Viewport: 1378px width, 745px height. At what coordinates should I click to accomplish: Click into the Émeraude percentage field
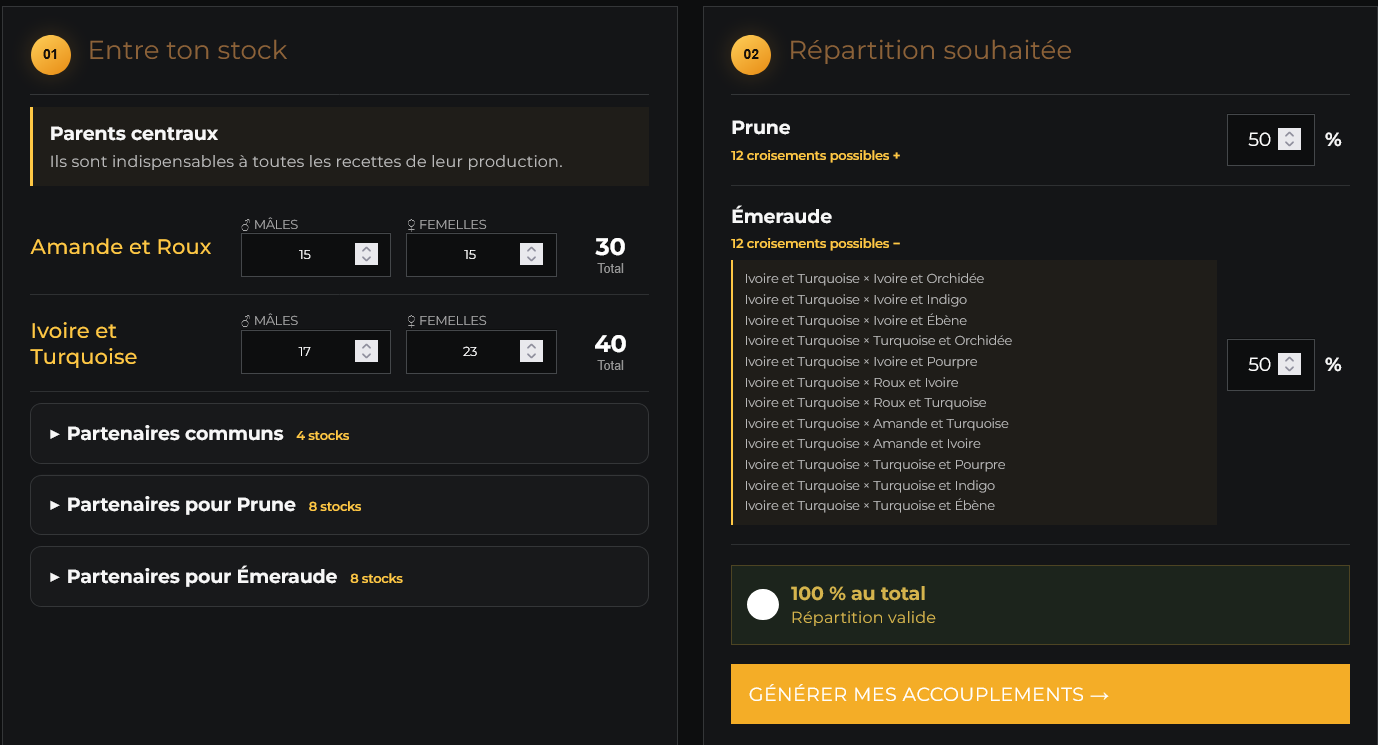1271,365
